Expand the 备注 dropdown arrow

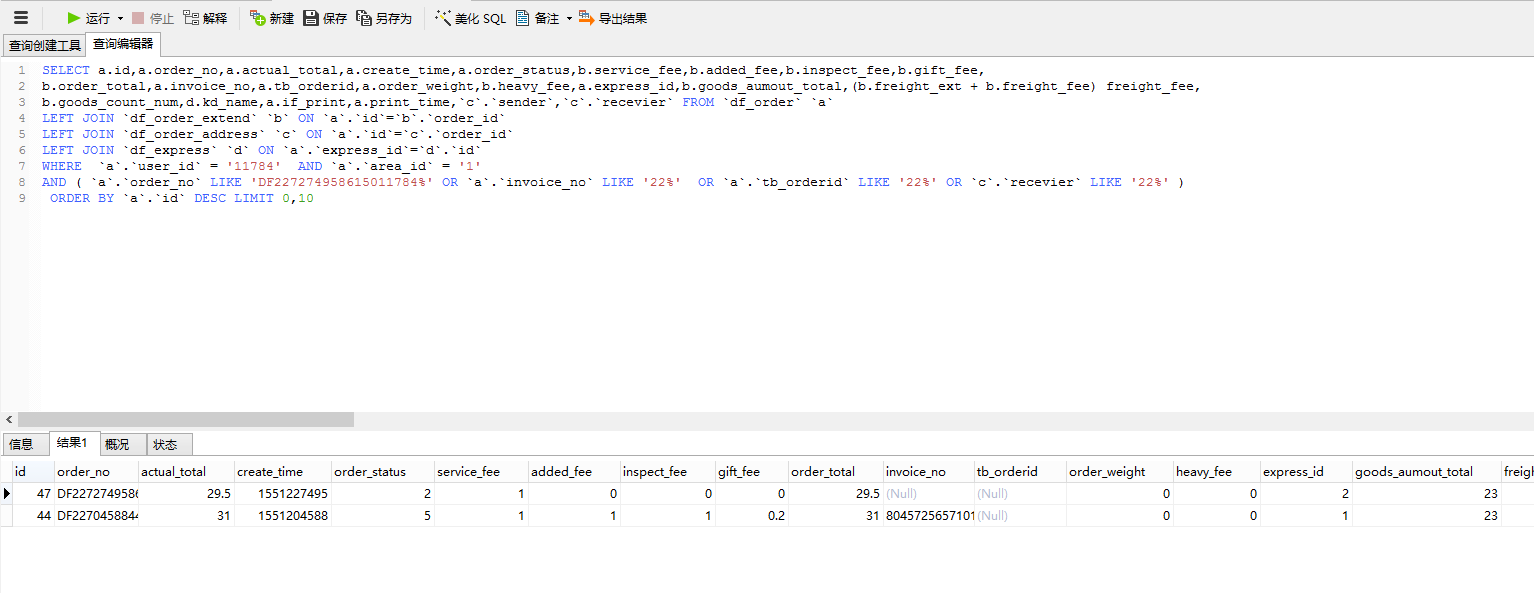pyautogui.click(x=569, y=19)
